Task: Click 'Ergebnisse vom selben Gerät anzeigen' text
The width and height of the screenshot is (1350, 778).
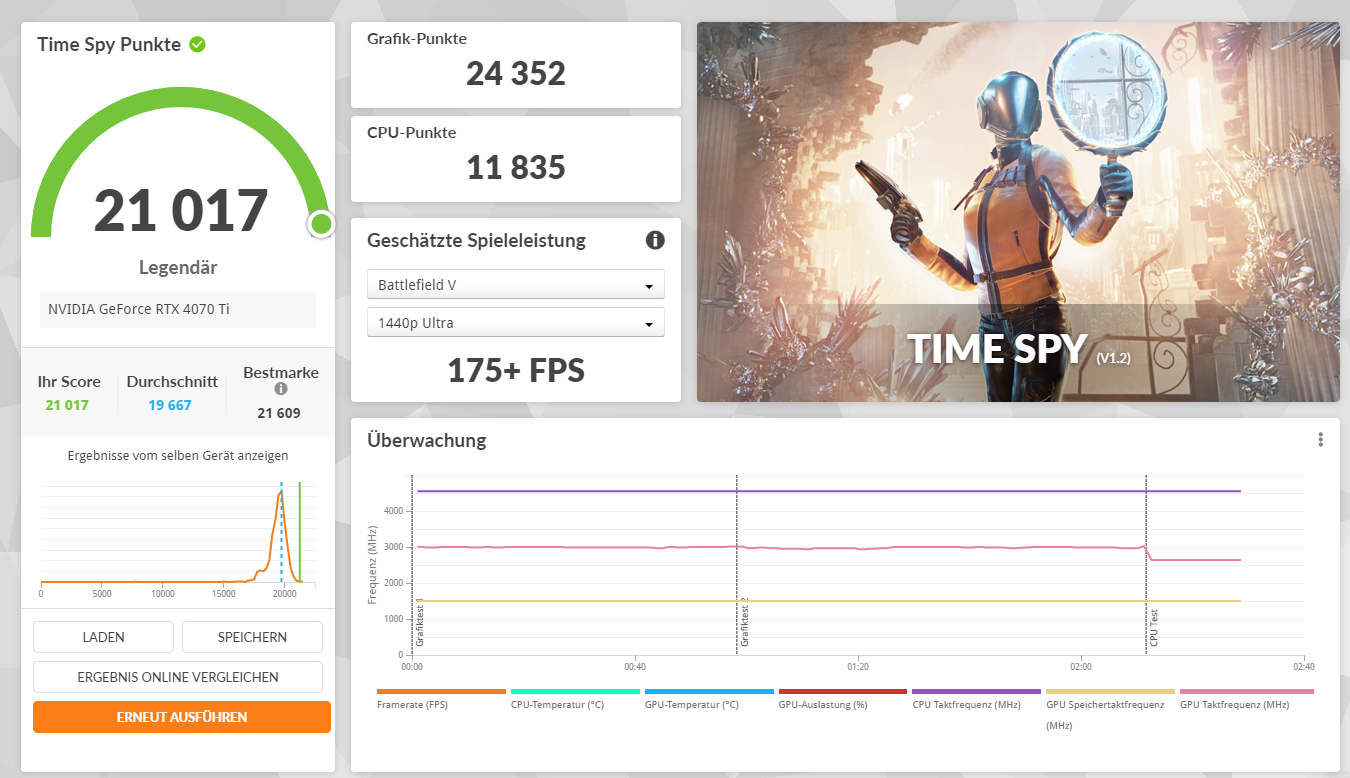Action: (x=178, y=455)
